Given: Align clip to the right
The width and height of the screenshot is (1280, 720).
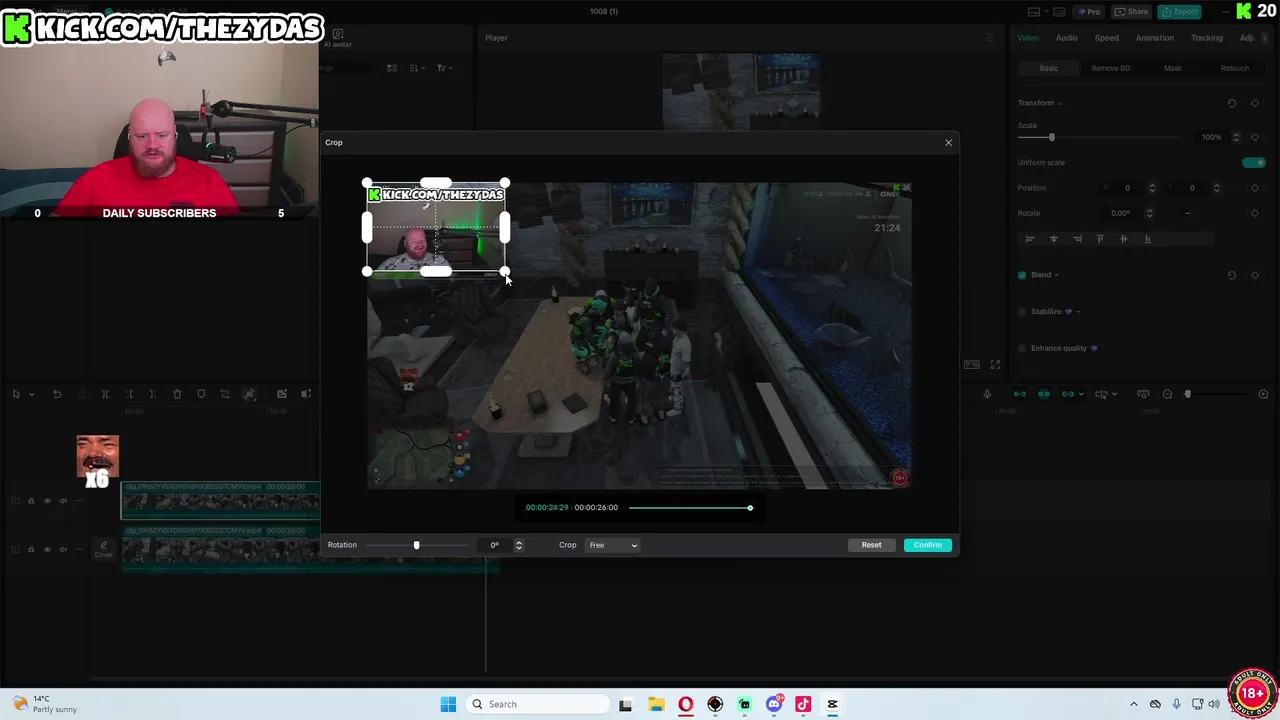Looking at the screenshot, I should [x=1077, y=239].
